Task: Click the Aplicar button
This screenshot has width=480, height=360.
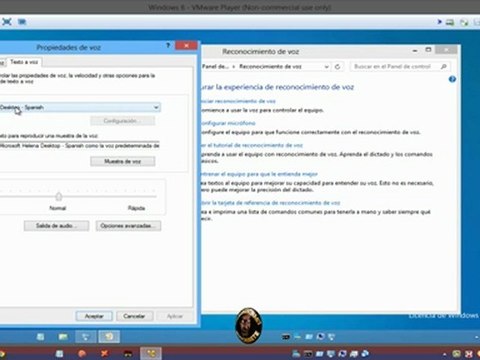Action: click(175, 316)
